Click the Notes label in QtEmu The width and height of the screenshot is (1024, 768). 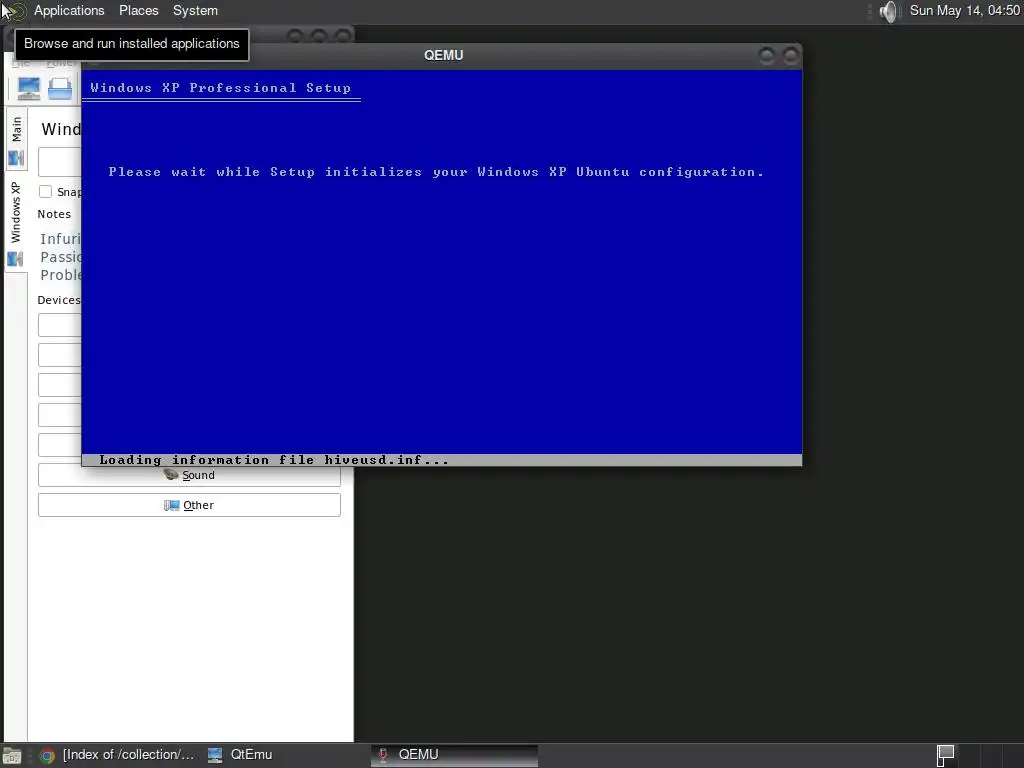tap(54, 214)
